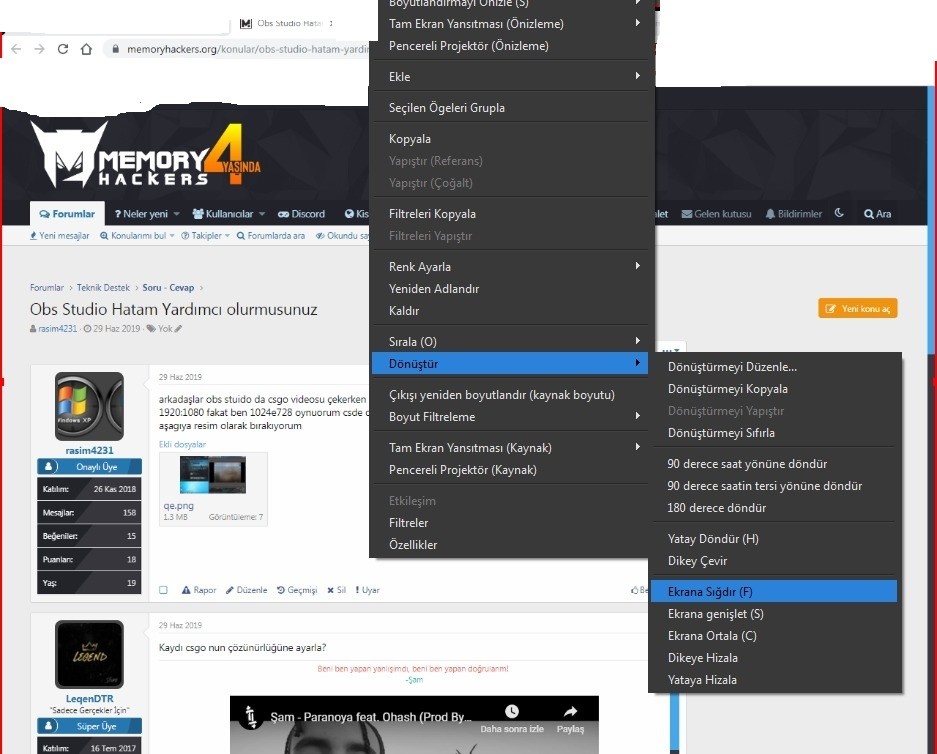Choose Ekrana Ortala (C)

click(x=774, y=636)
